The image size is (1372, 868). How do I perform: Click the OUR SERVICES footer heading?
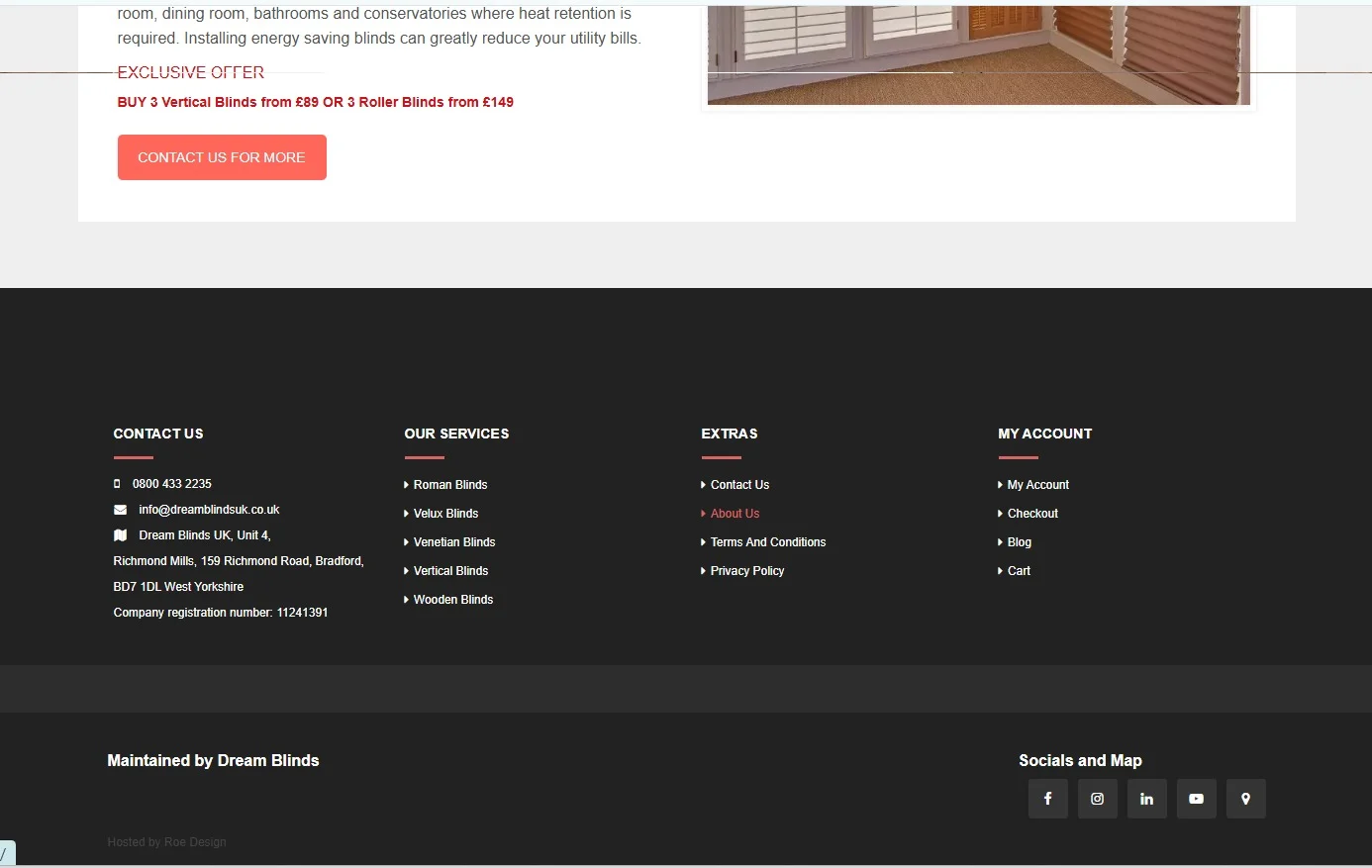click(x=456, y=434)
